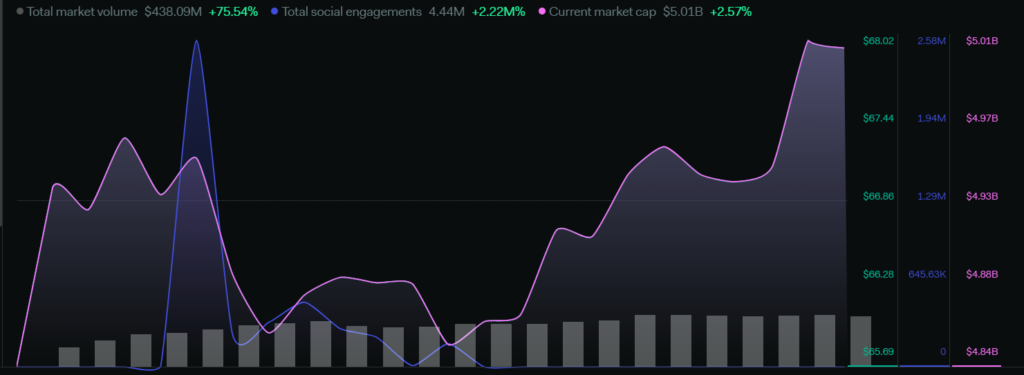Click the $67.44 green axis label
Viewport: 1024px width, 375px height.
pos(878,118)
